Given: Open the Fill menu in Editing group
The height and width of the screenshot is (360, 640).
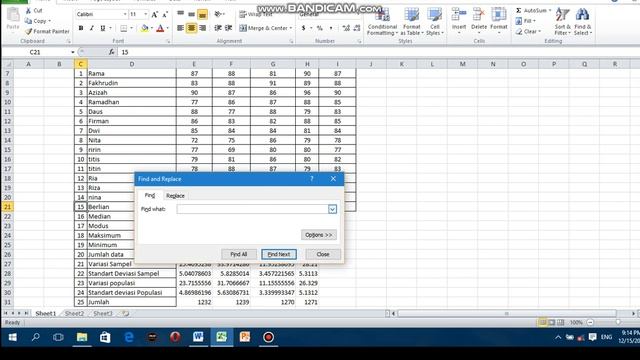Looking at the screenshot, I should [526, 21].
